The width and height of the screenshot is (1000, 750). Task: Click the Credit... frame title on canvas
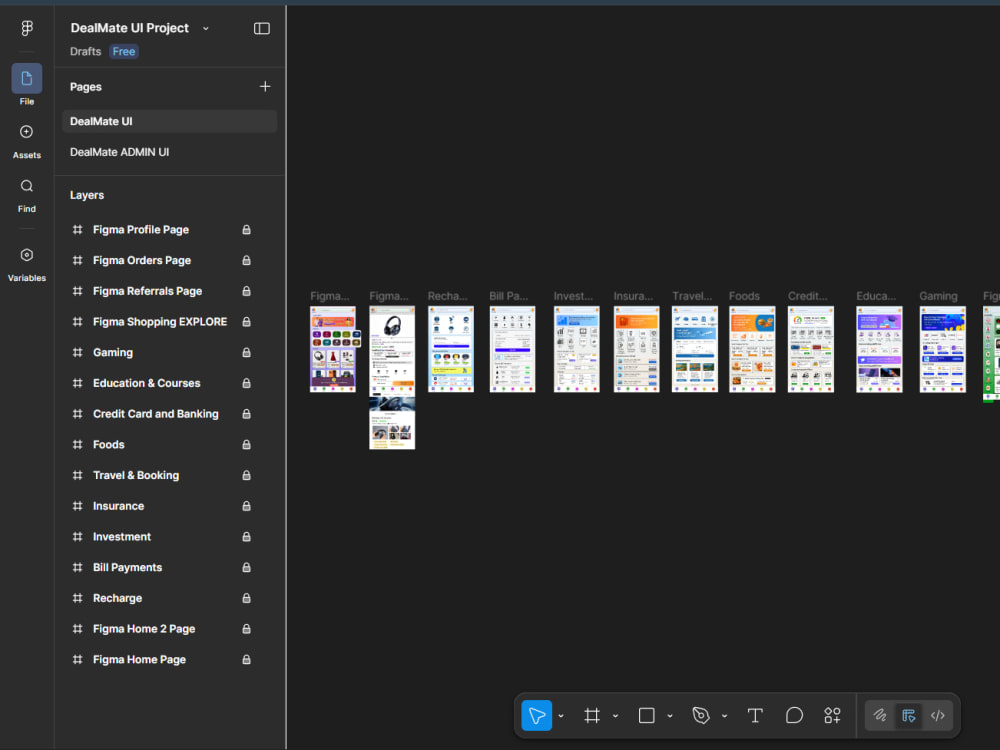click(x=807, y=296)
